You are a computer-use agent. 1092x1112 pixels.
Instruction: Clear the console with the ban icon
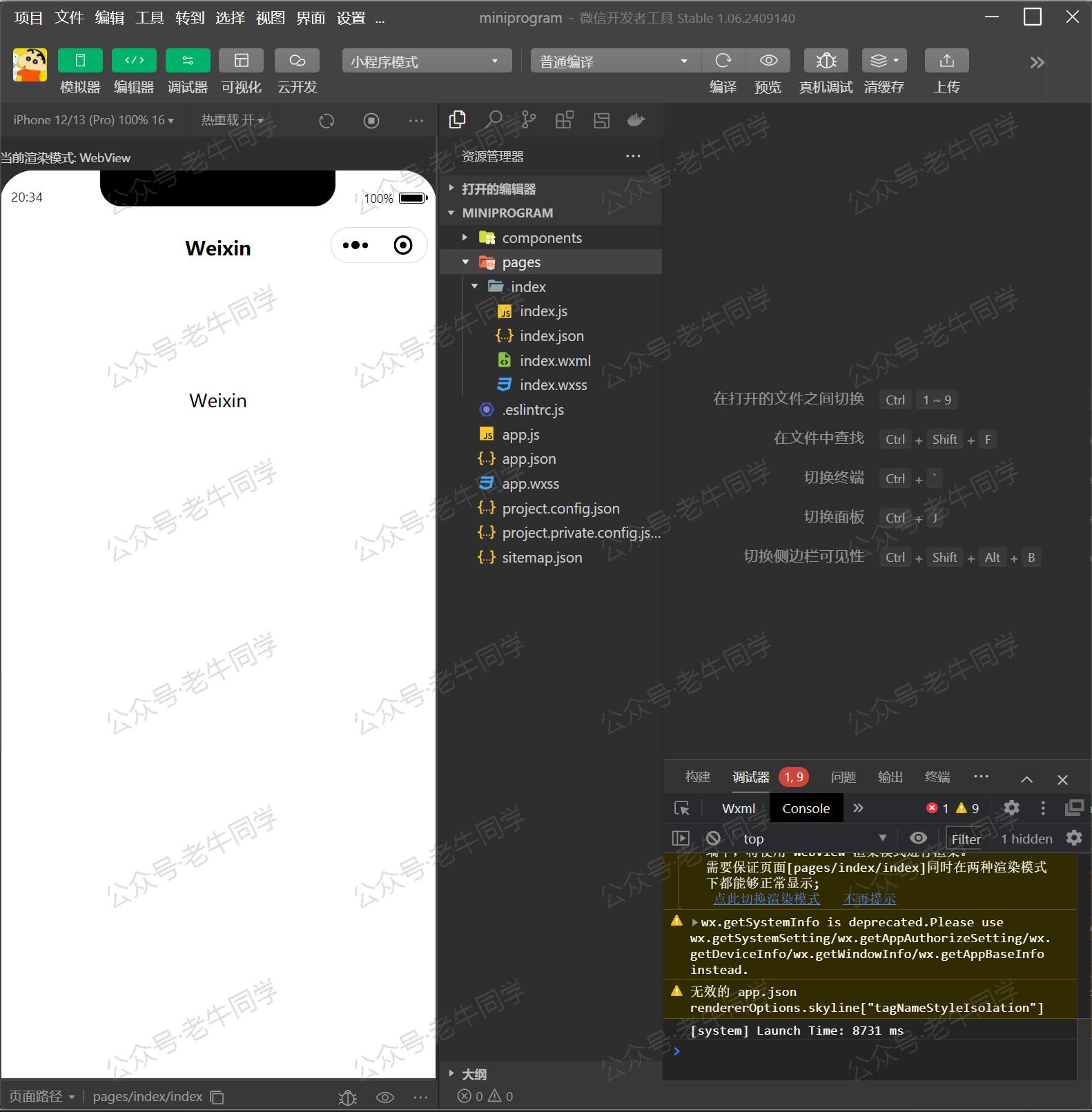point(713,838)
